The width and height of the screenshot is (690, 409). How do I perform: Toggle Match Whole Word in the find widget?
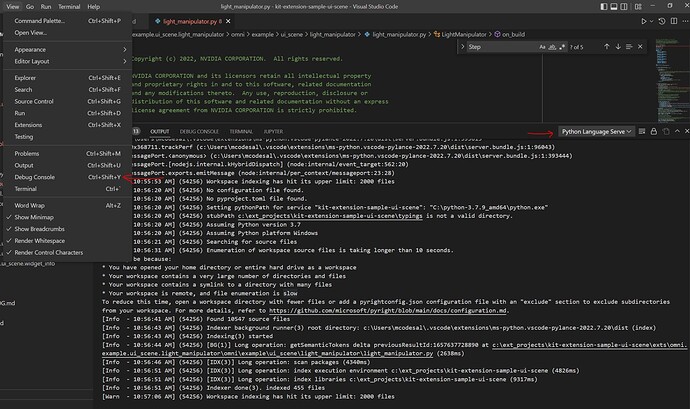(552, 47)
